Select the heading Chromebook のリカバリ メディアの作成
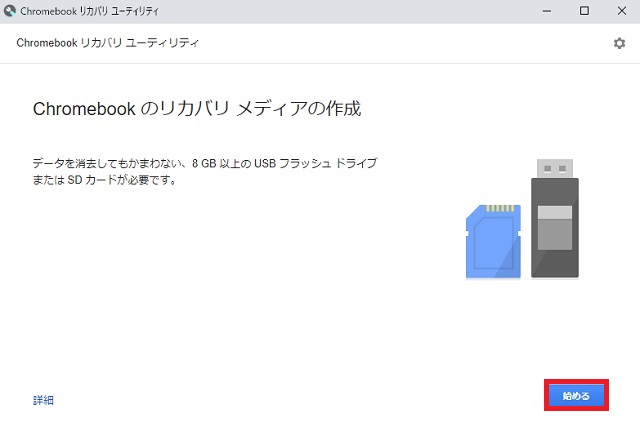This screenshot has width=640, height=440. click(197, 109)
